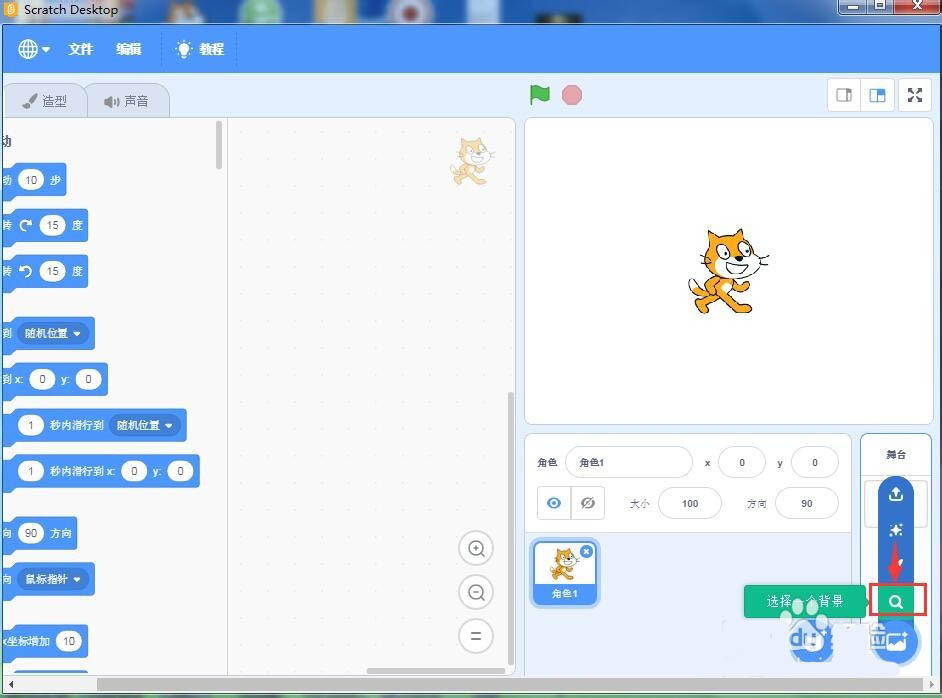Select the zoom in magnifier on code area
Image resolution: width=942 pixels, height=698 pixels.
(x=476, y=548)
